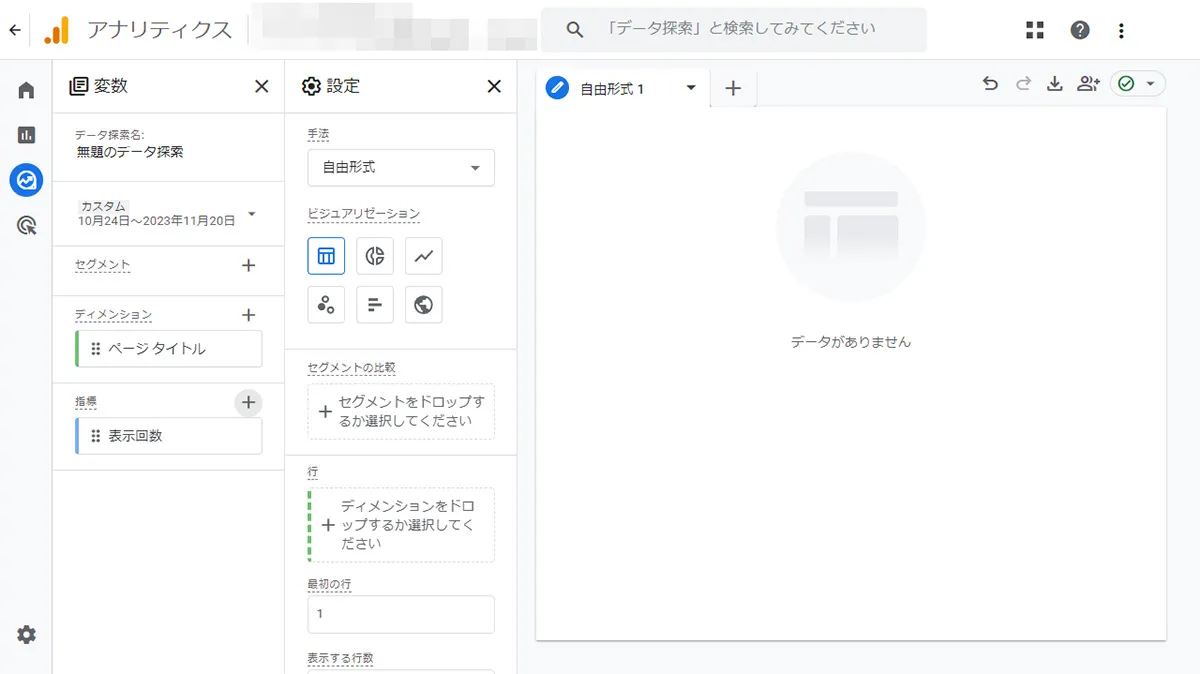
Task: Open the 手法 technique dropdown showing 自由形式
Action: [400, 168]
